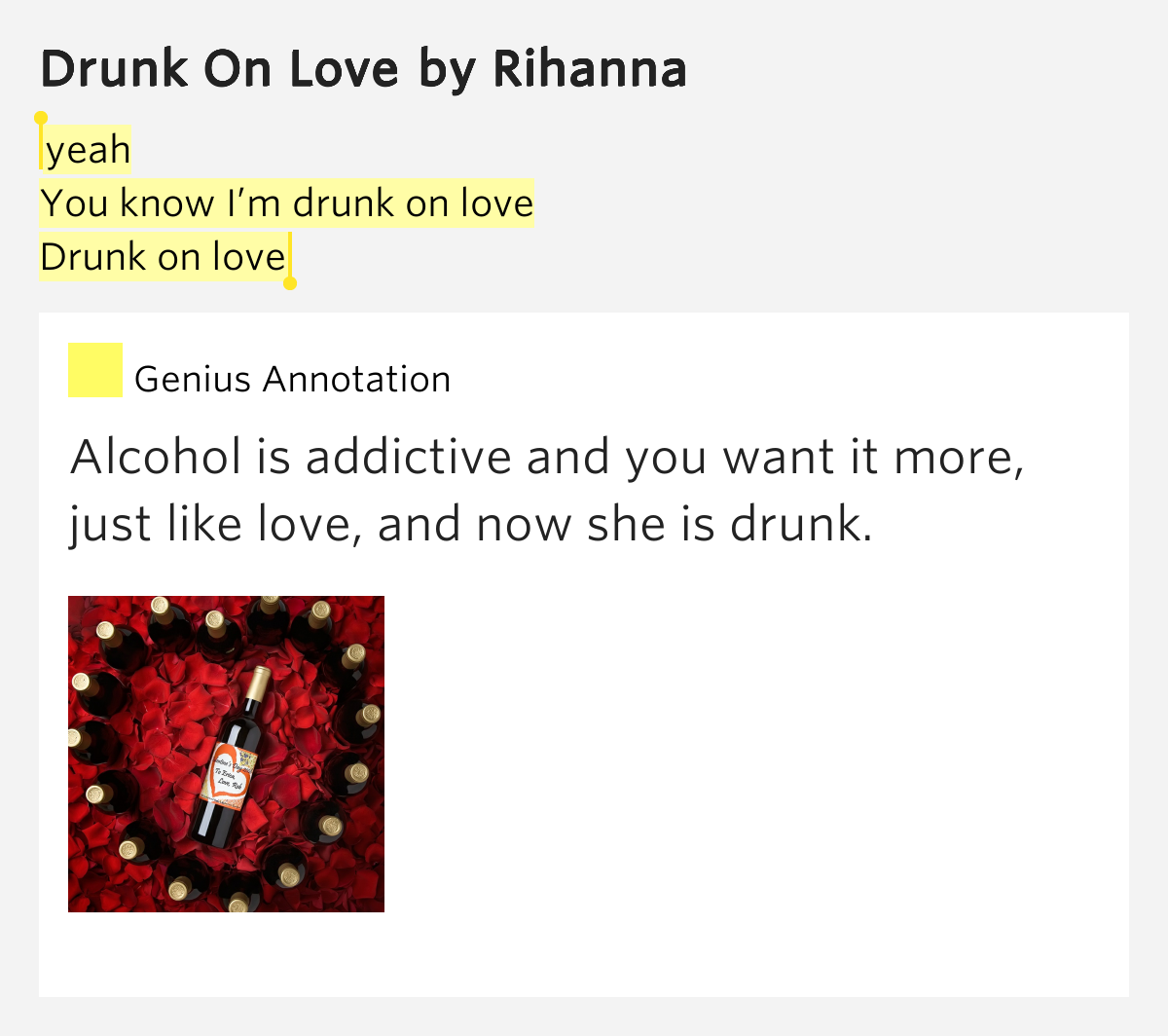The image size is (1168, 1036).
Task: Click the empty white area of the annotation card
Action: click(x=759, y=759)
